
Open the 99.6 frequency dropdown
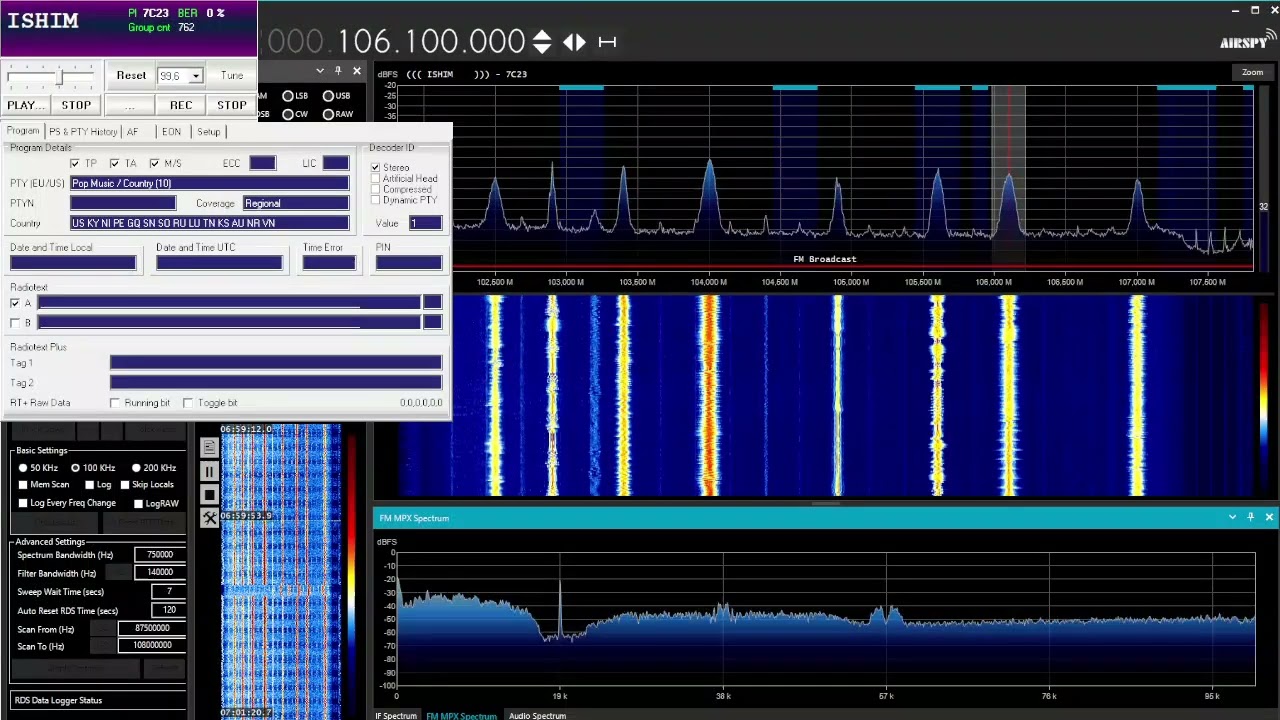(196, 76)
